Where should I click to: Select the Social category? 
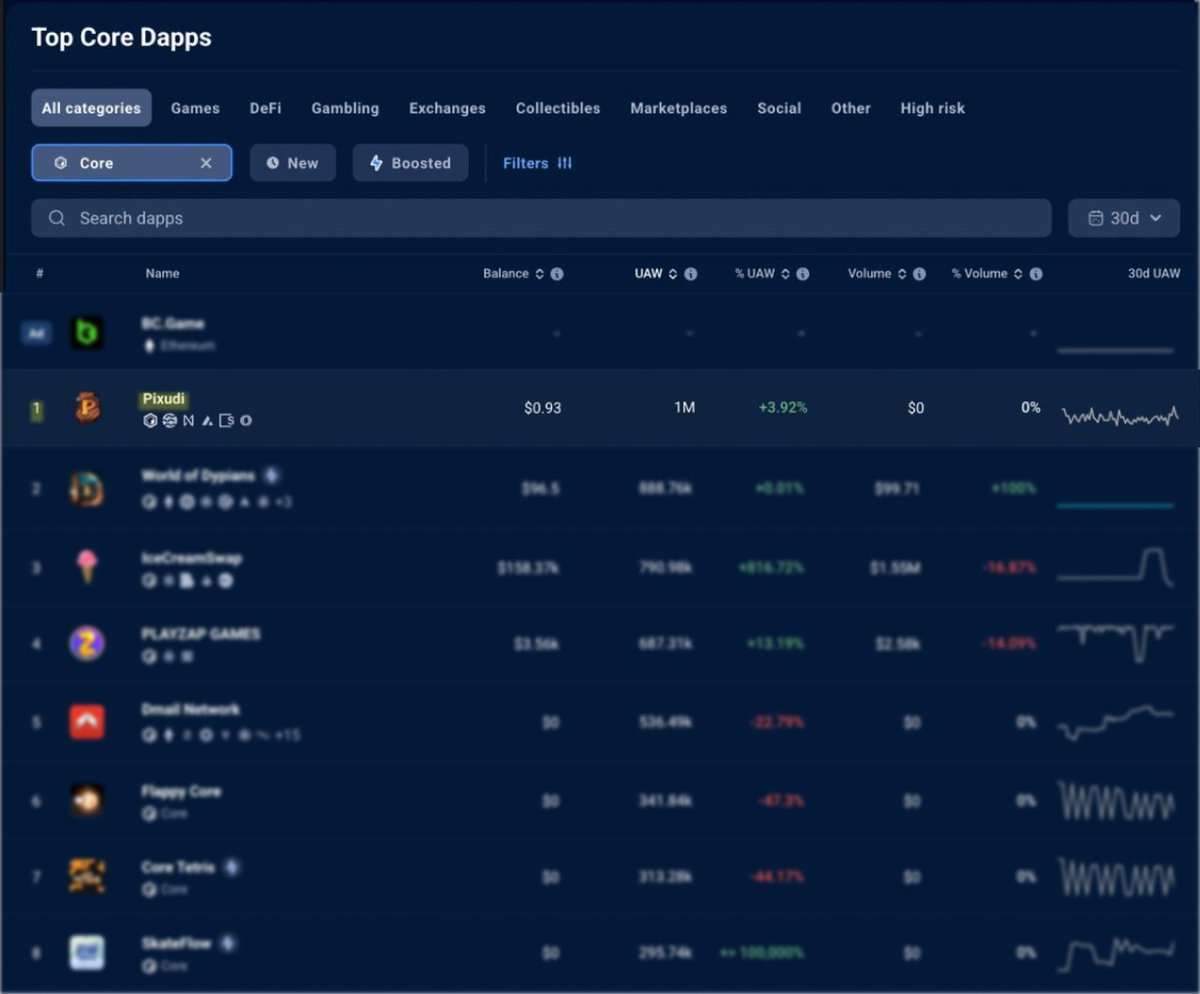click(779, 108)
